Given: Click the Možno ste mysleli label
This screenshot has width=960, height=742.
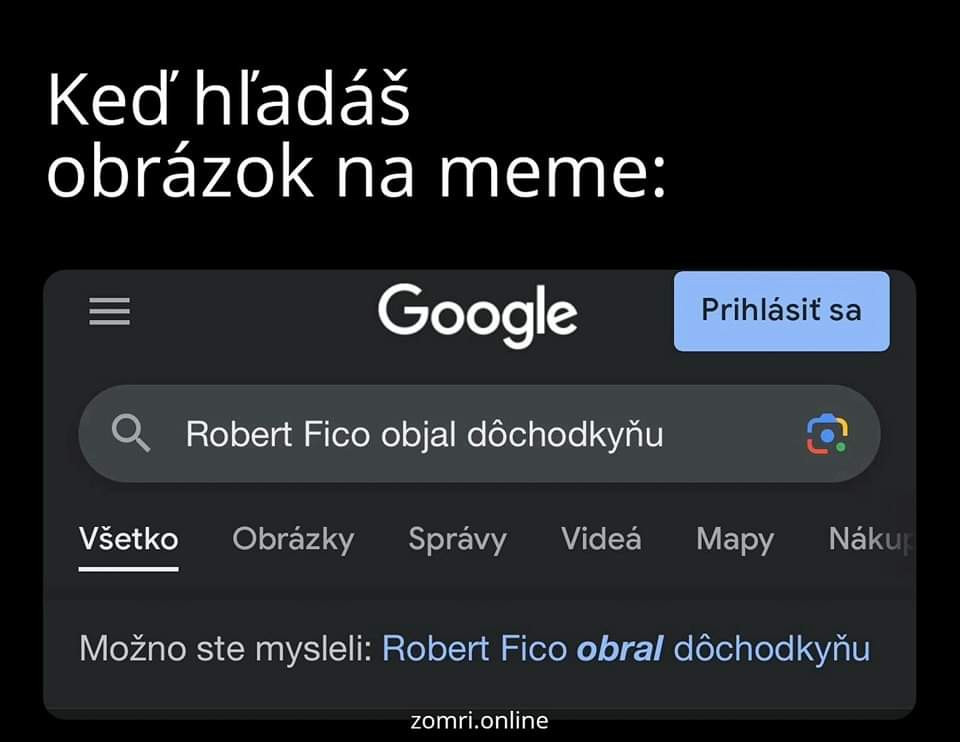Looking at the screenshot, I should [x=226, y=648].
